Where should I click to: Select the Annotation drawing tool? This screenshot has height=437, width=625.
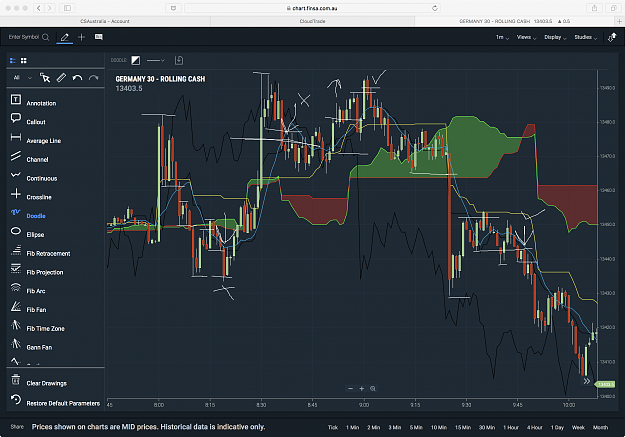coord(33,102)
